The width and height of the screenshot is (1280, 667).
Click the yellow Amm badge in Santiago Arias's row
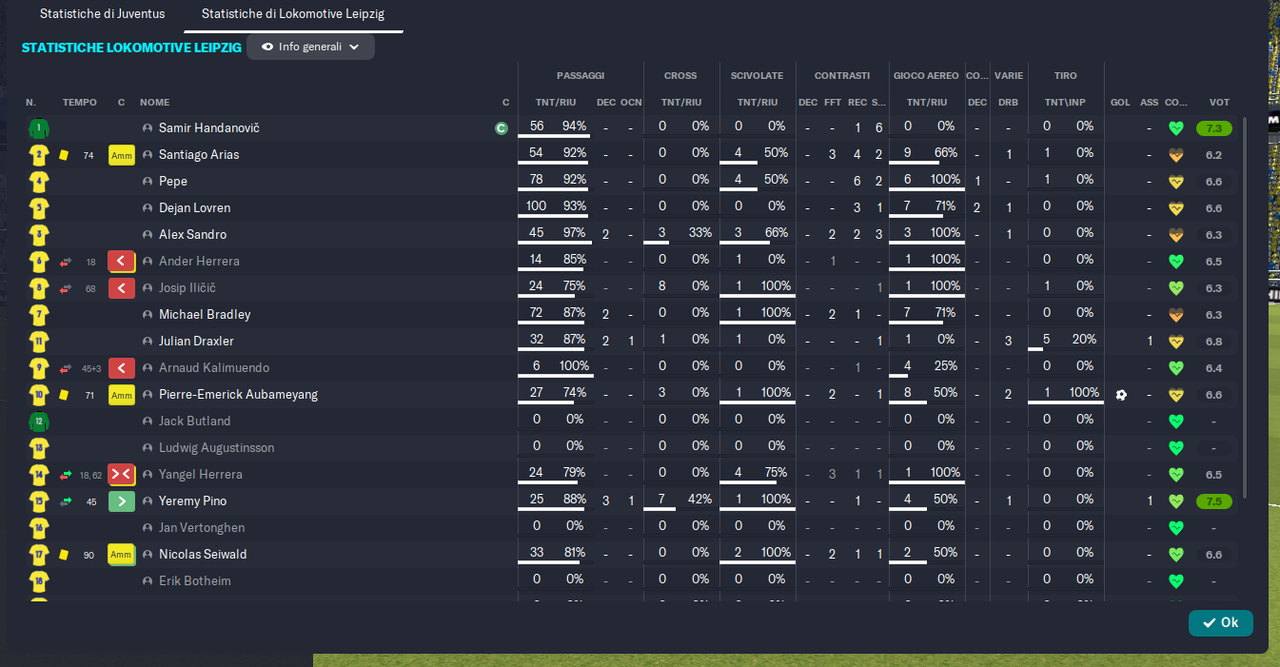point(121,155)
